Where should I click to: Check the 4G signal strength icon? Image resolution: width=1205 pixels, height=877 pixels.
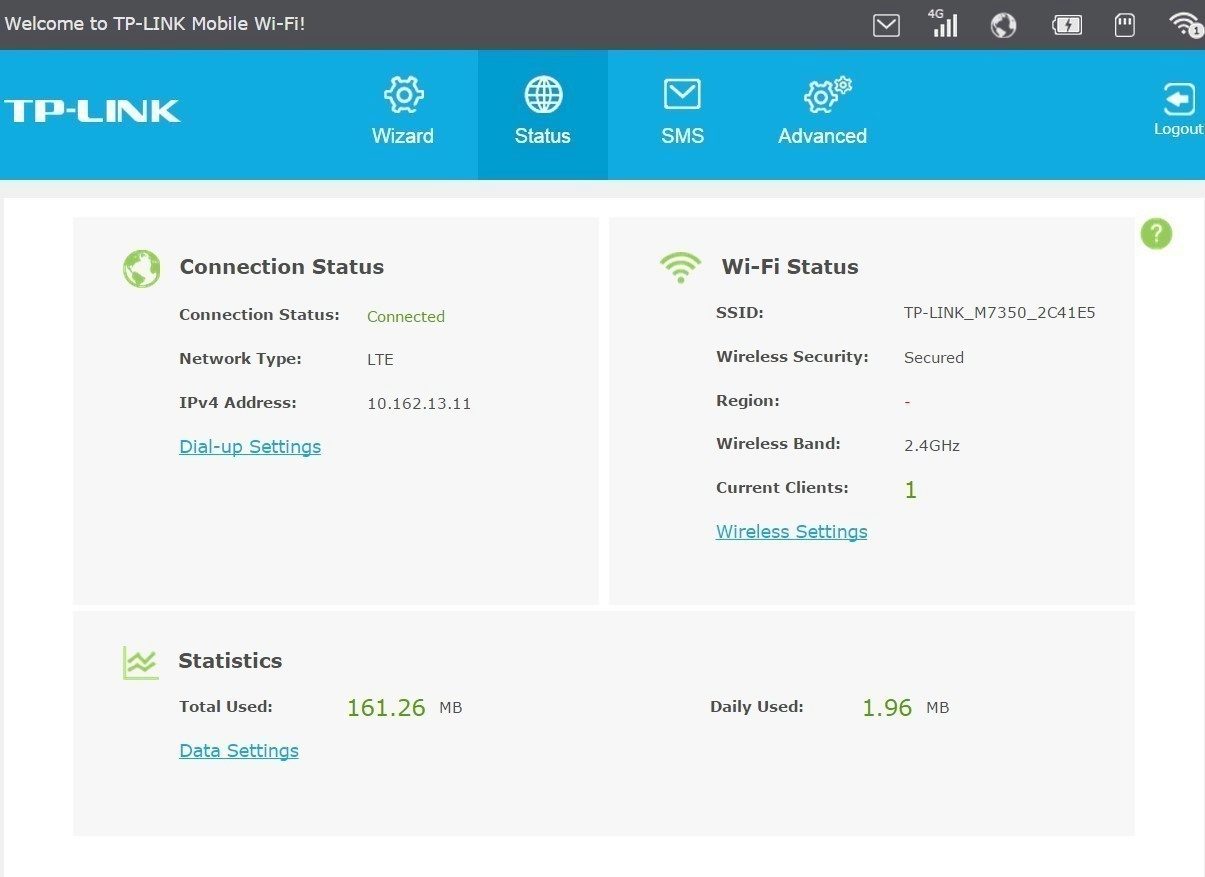(x=943, y=23)
